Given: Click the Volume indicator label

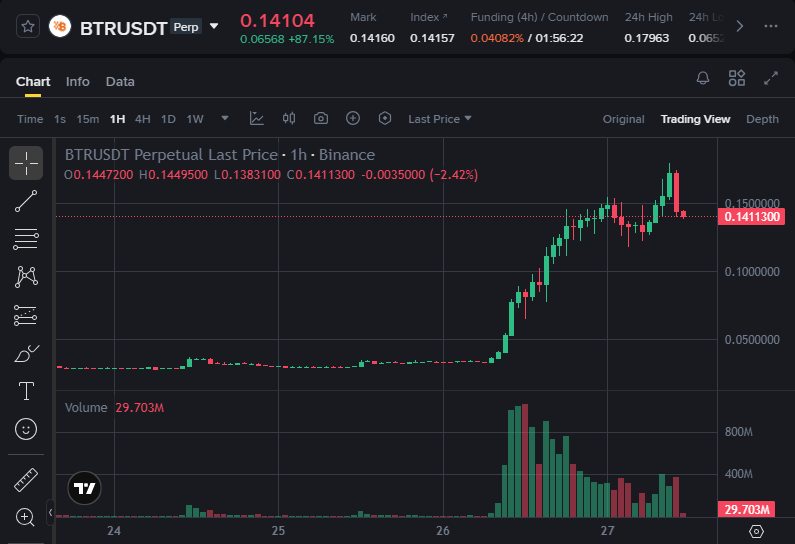Looking at the screenshot, I should coord(86,408).
